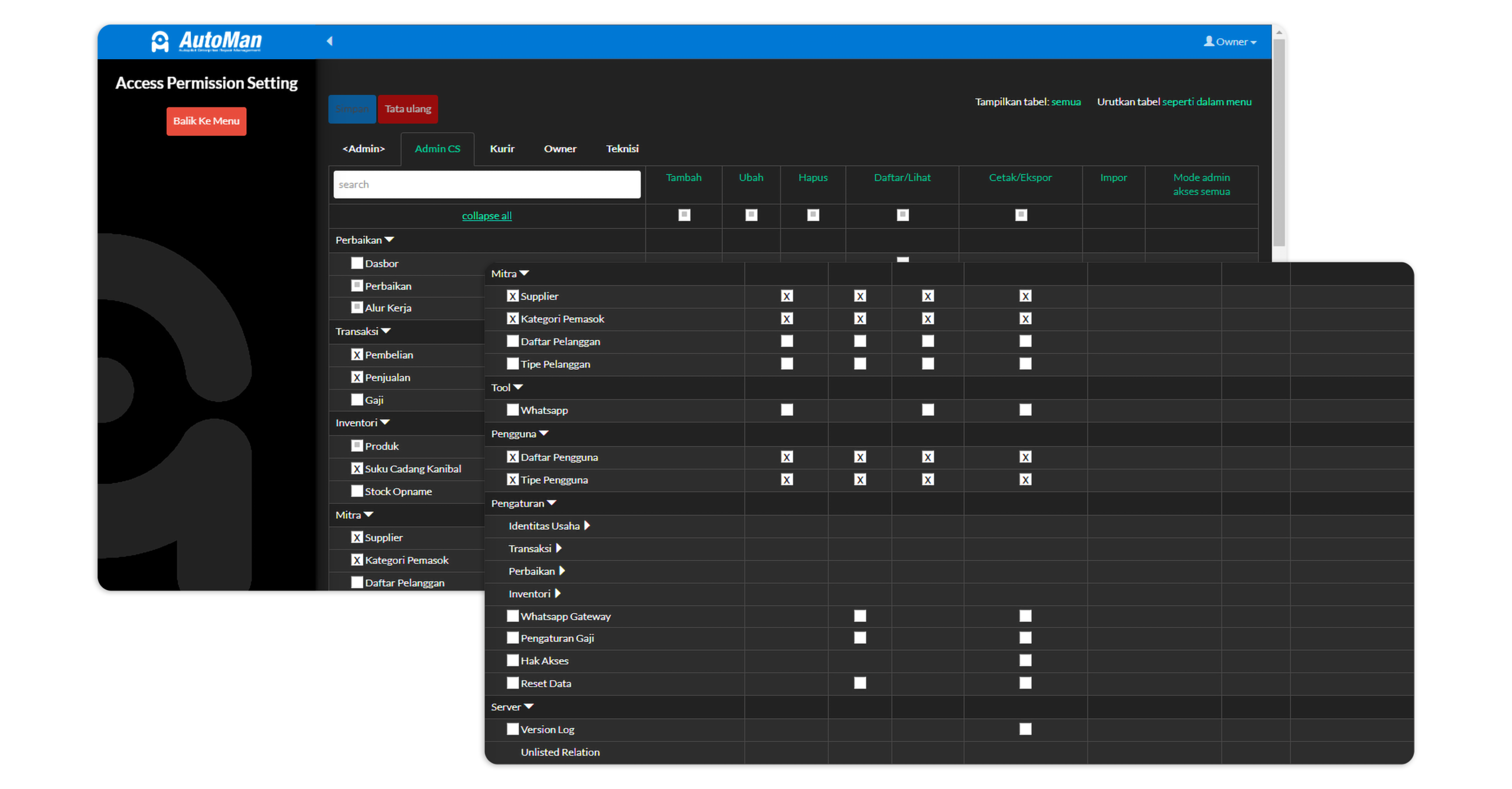Switch to the Teknisi tab

[622, 149]
